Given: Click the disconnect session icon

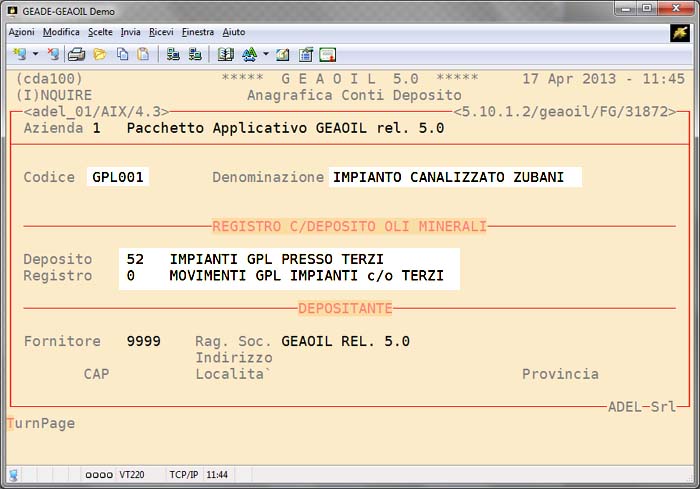Looking at the screenshot, I should [53, 54].
